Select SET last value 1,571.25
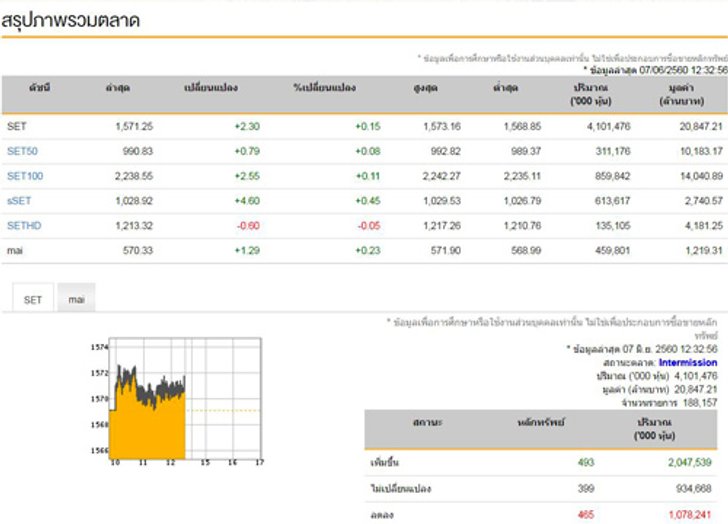728x524 pixels. click(x=134, y=126)
